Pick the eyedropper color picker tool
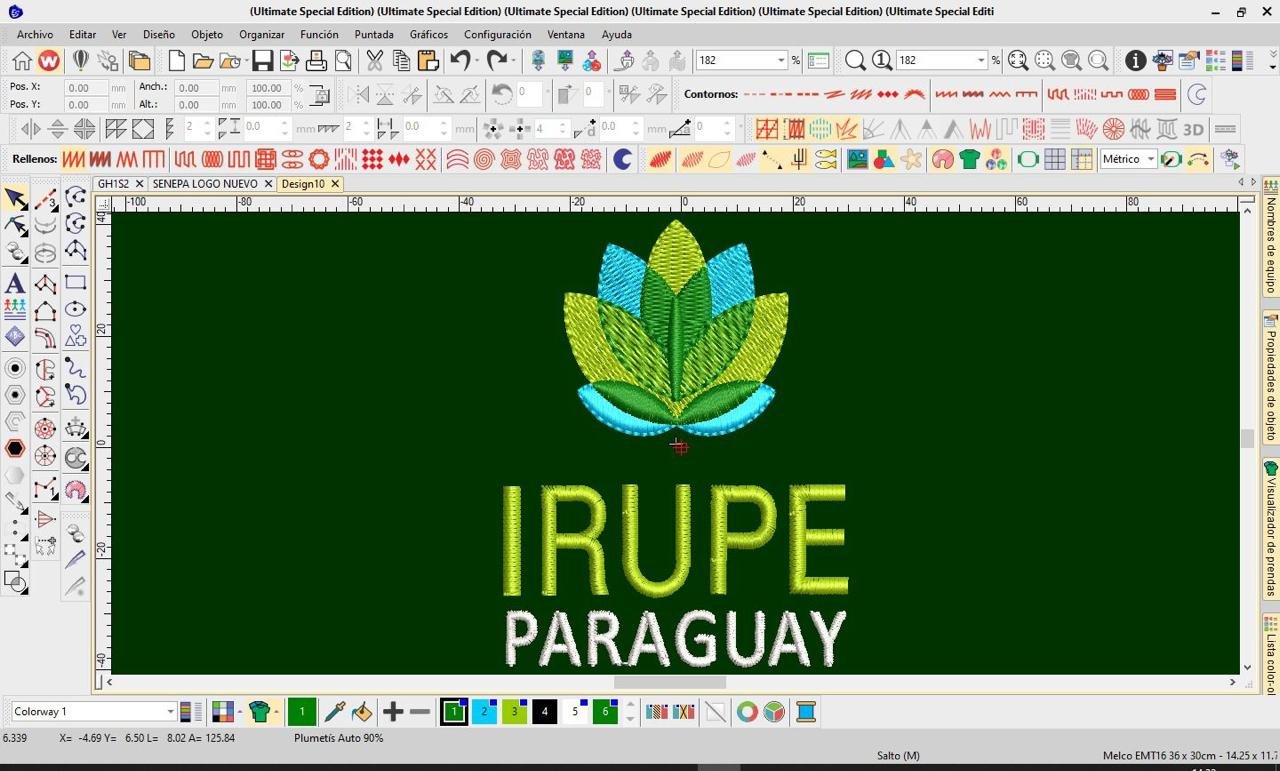Screen dimensions: 1280x771 click(x=335, y=712)
